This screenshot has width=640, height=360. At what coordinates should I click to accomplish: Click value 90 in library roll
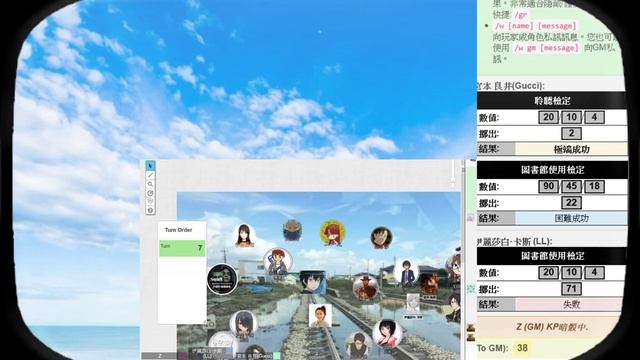[548, 187]
